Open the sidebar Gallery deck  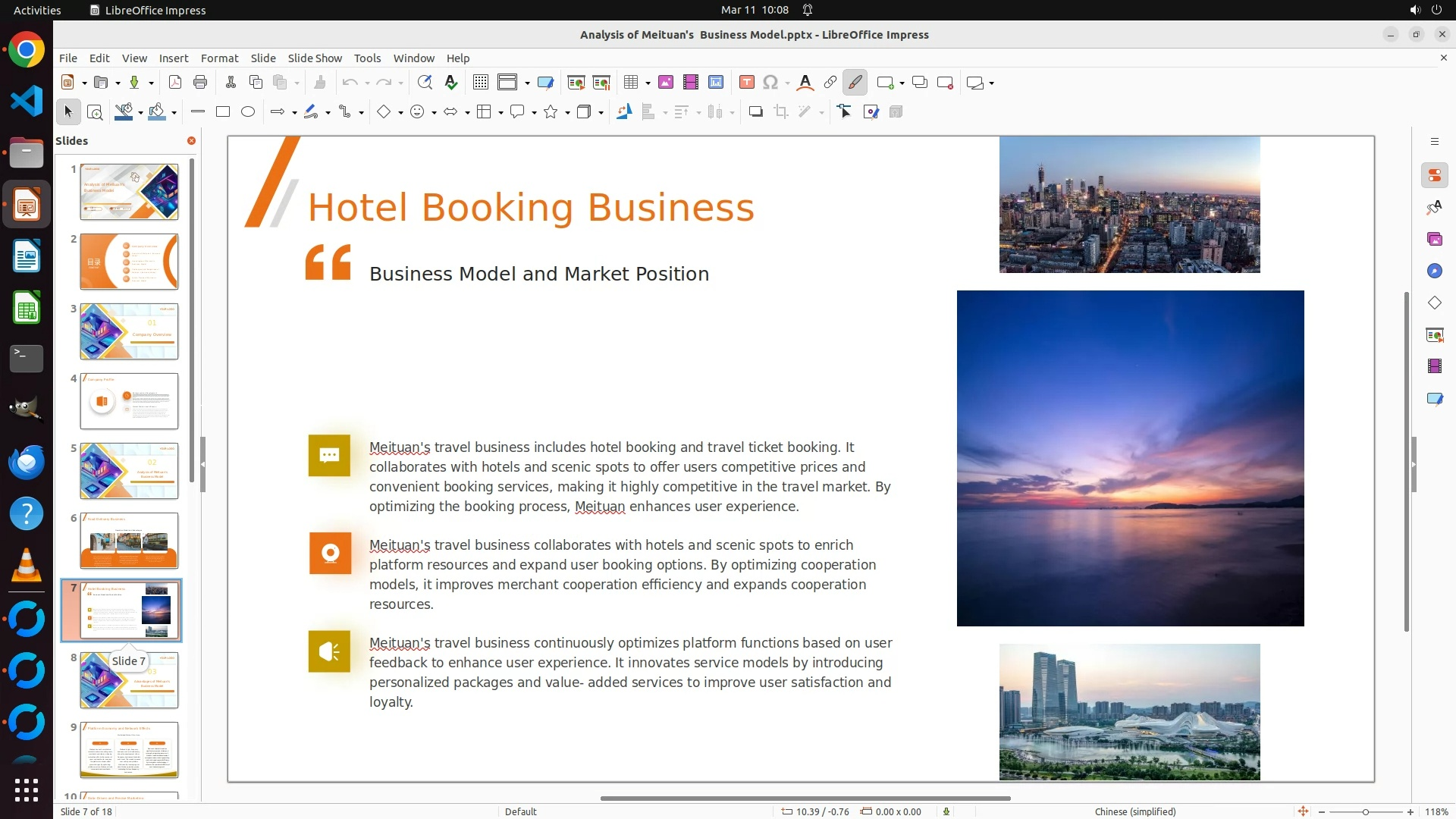[x=1434, y=240]
